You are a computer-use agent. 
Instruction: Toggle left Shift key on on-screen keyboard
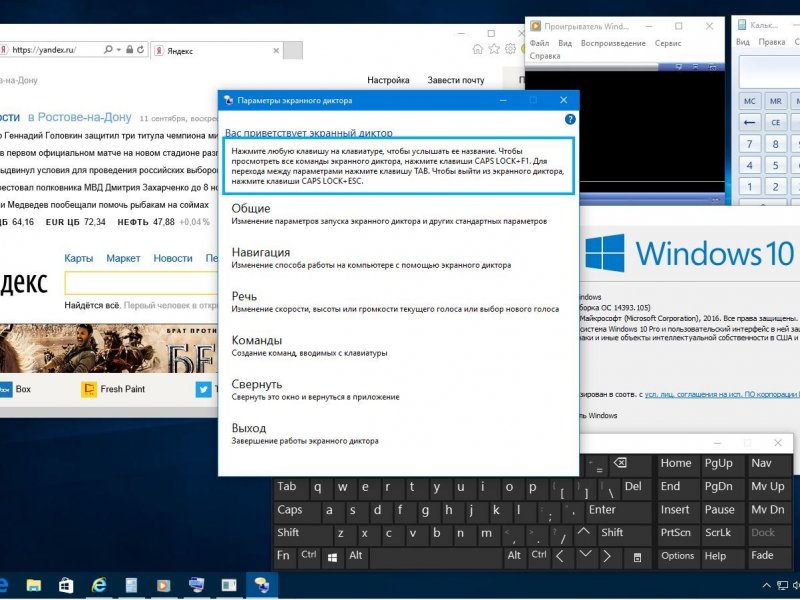click(x=303, y=533)
